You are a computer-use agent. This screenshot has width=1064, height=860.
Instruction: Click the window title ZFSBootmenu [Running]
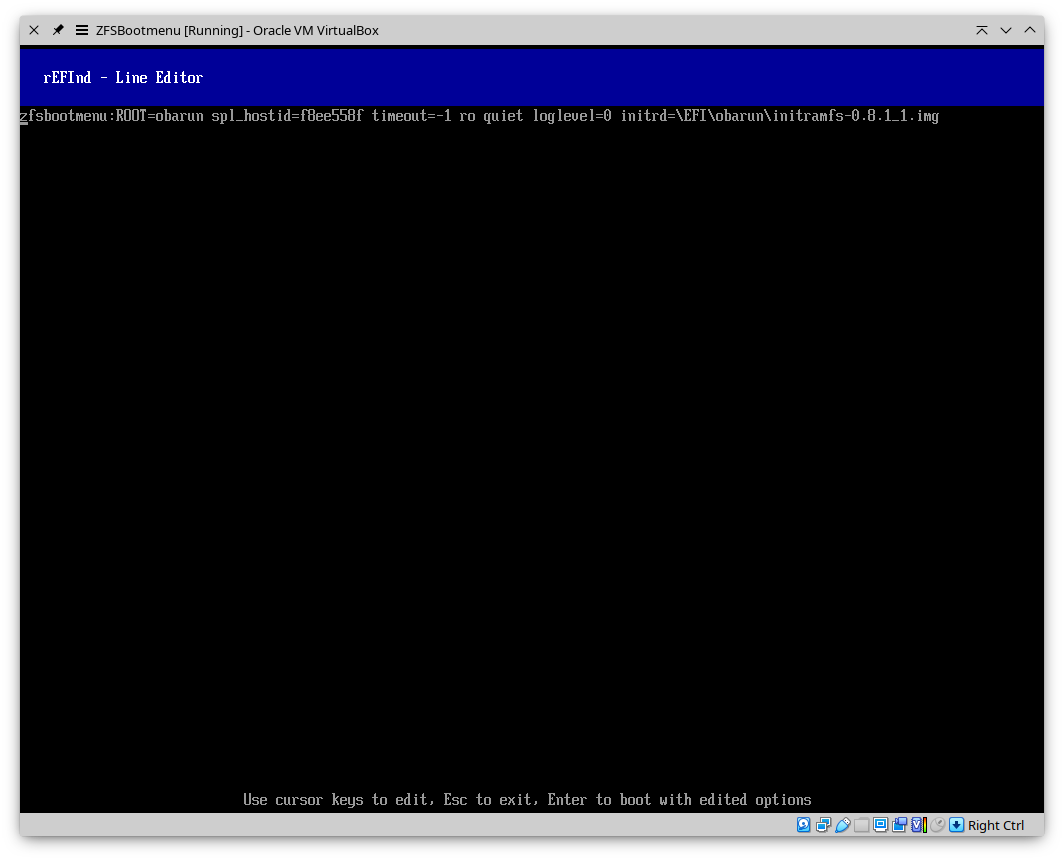[169, 31]
